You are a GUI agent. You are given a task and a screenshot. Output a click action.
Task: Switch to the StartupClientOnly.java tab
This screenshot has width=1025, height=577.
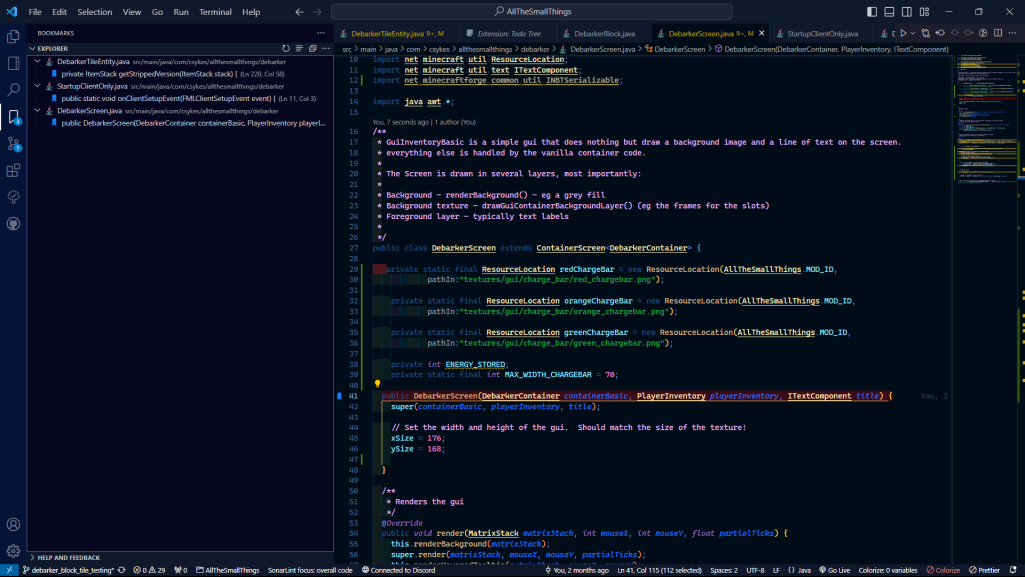click(822, 33)
